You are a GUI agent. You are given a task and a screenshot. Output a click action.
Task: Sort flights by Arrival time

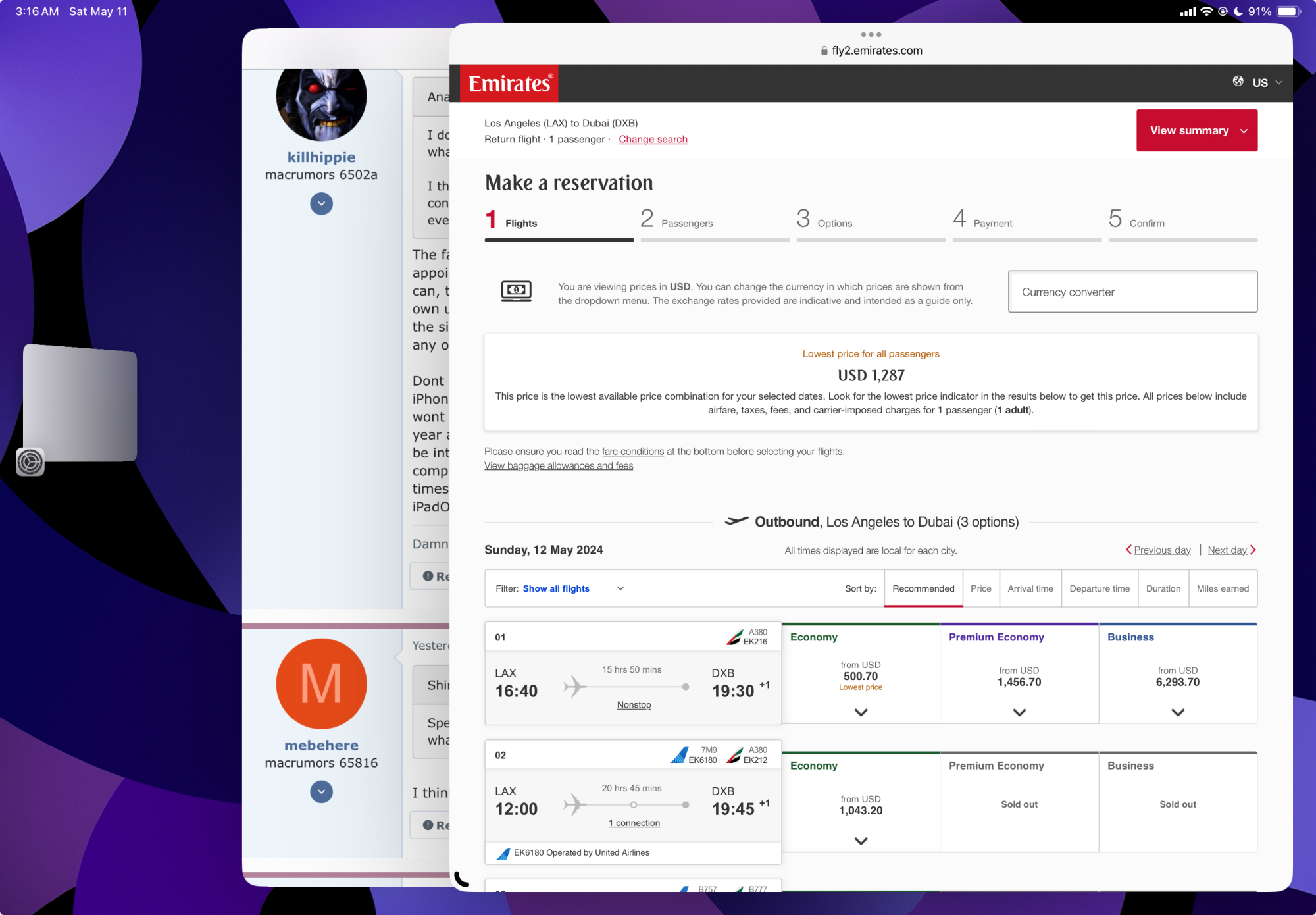click(1030, 588)
